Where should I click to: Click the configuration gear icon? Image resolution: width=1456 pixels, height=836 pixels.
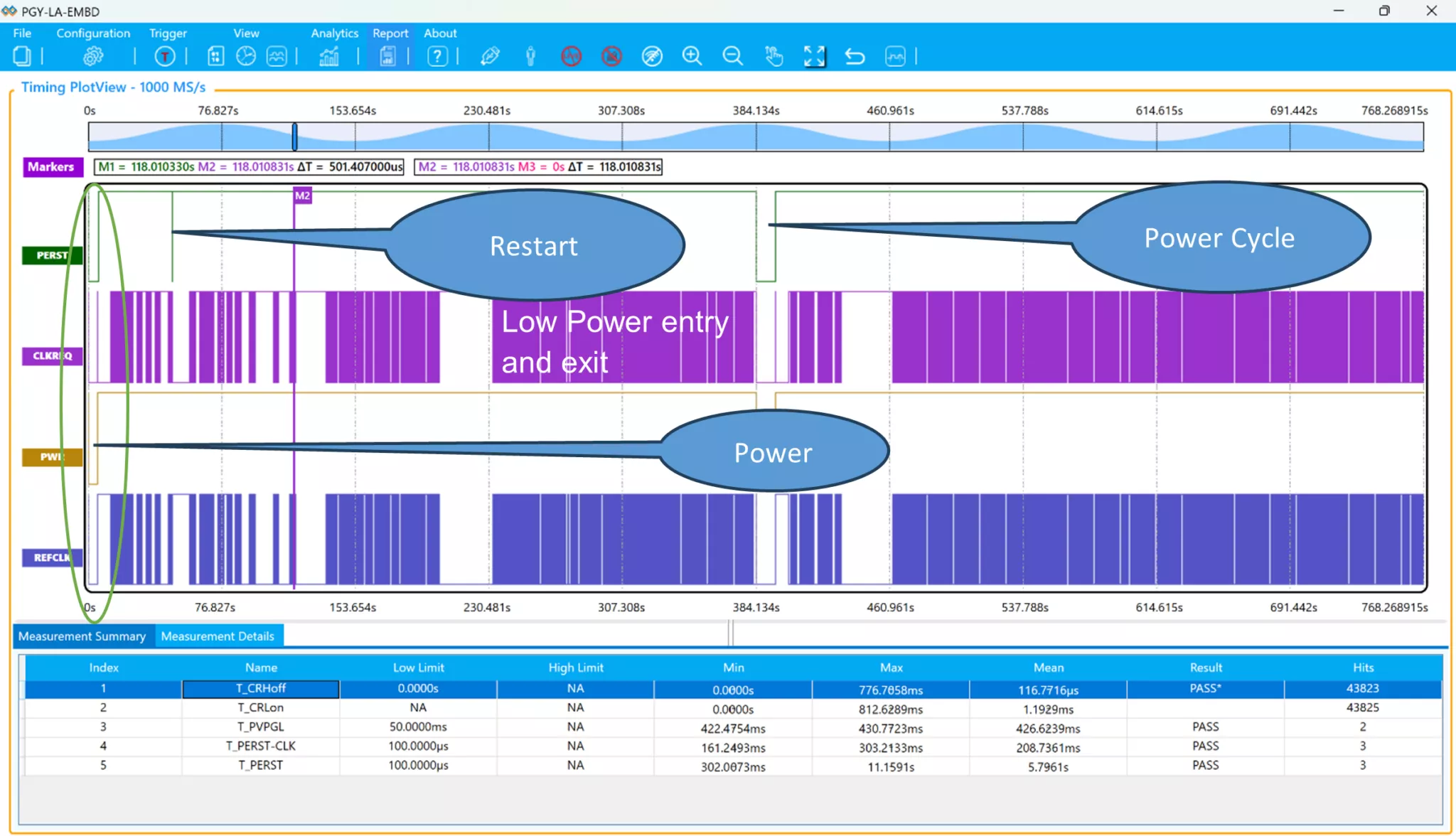(93, 56)
